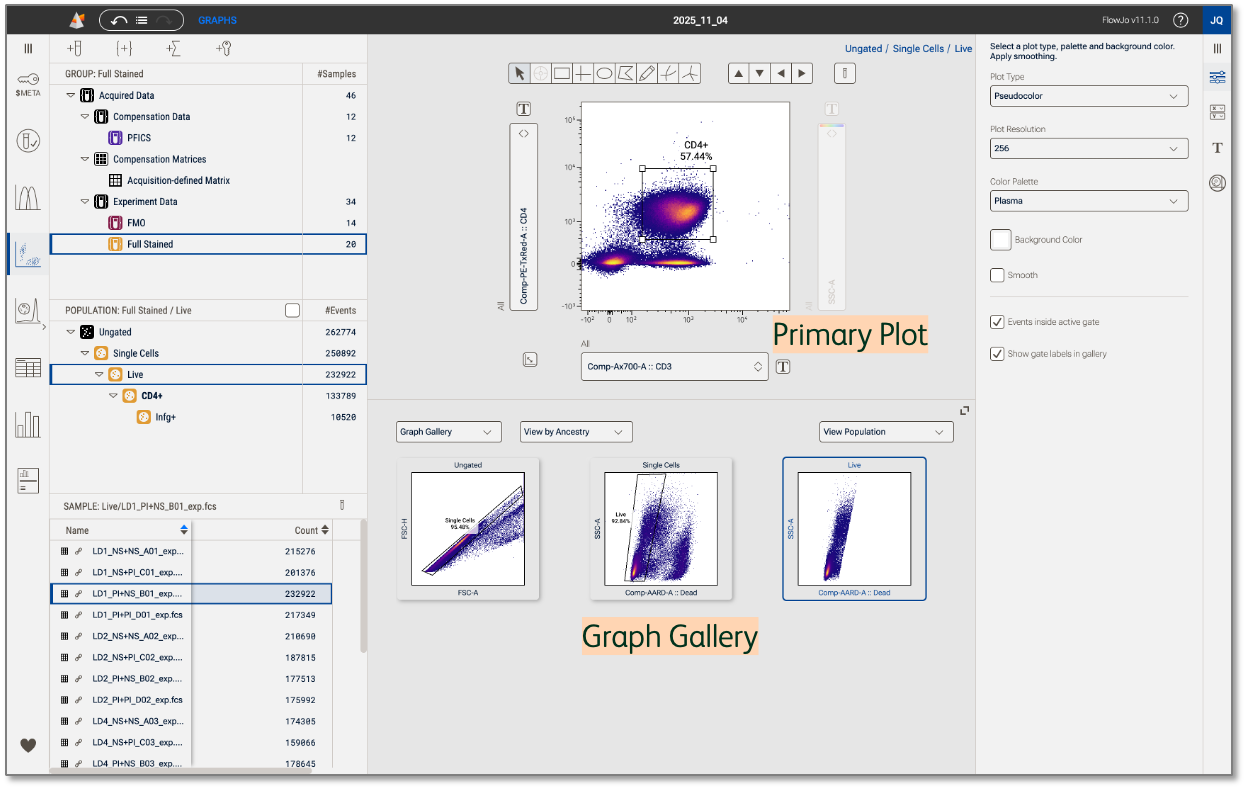Select the quadrant crosshair gate tool
The image size is (1246, 790).
[x=583, y=73]
